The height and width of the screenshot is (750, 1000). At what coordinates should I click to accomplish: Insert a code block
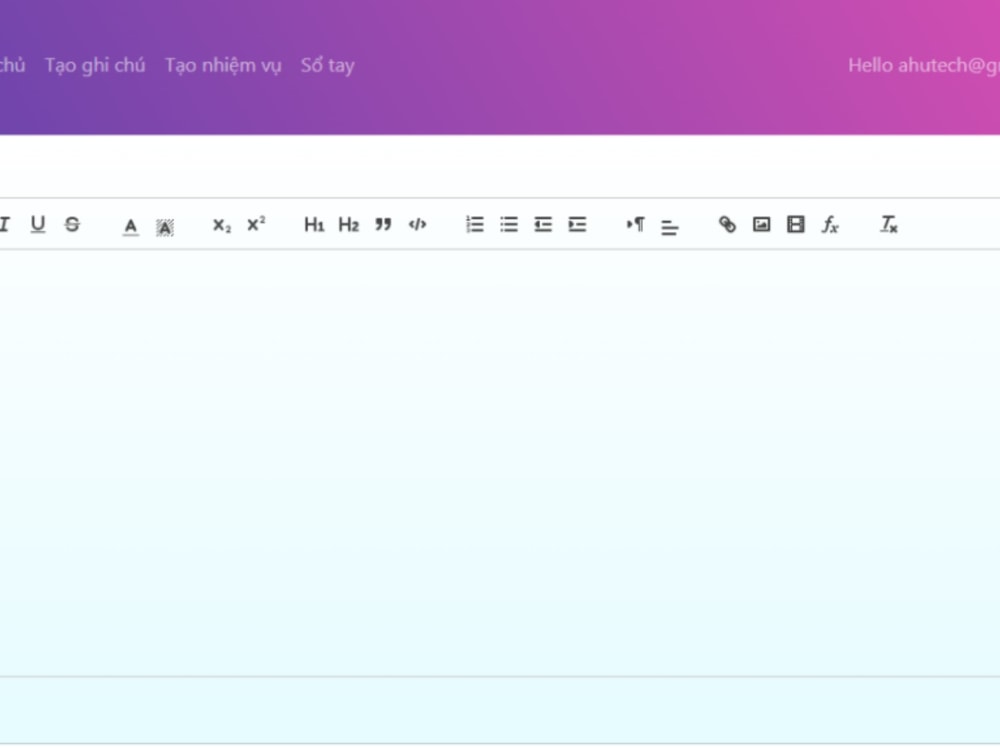(417, 224)
